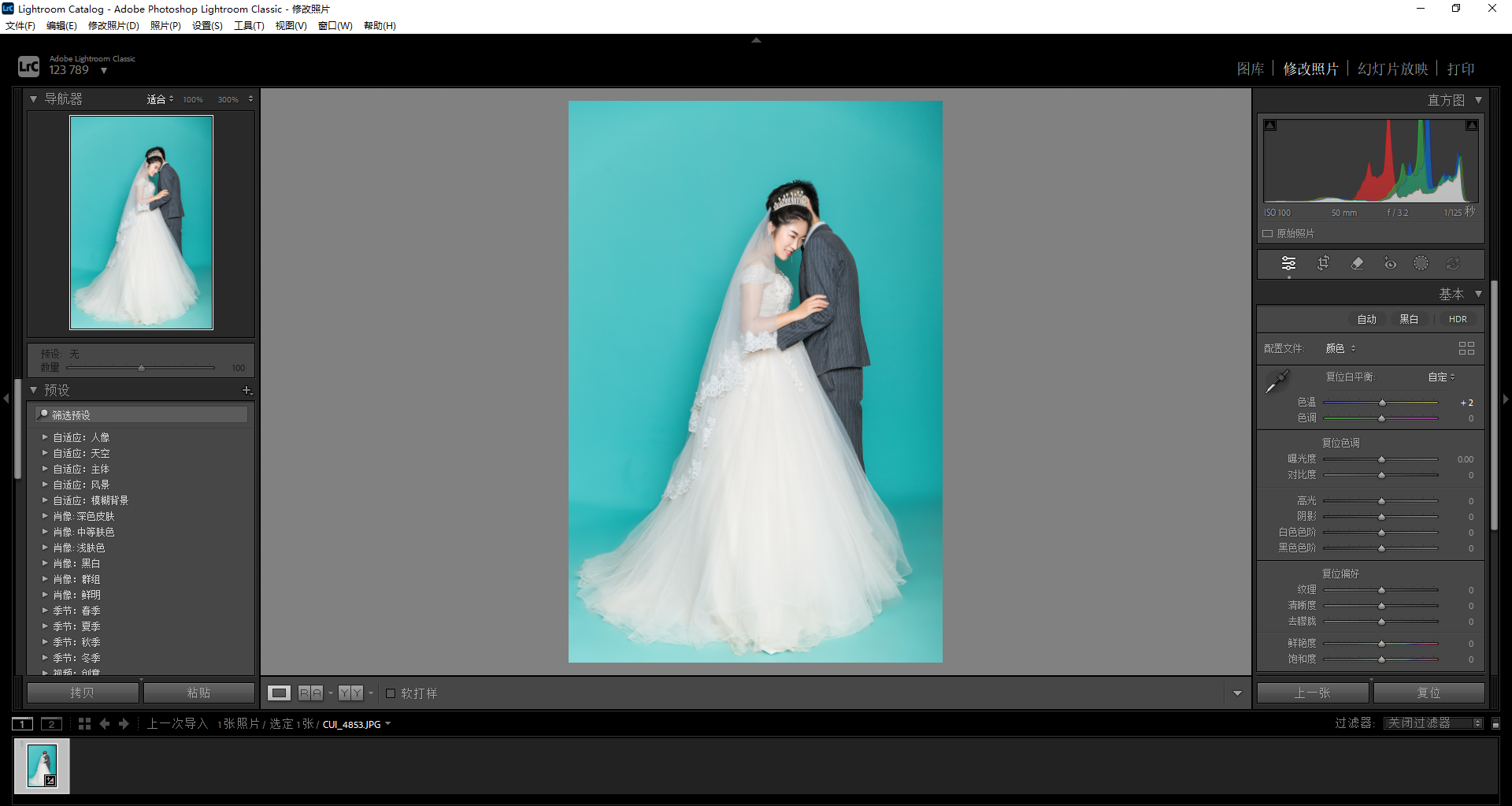Click the 自动 auto tone button

click(1366, 319)
